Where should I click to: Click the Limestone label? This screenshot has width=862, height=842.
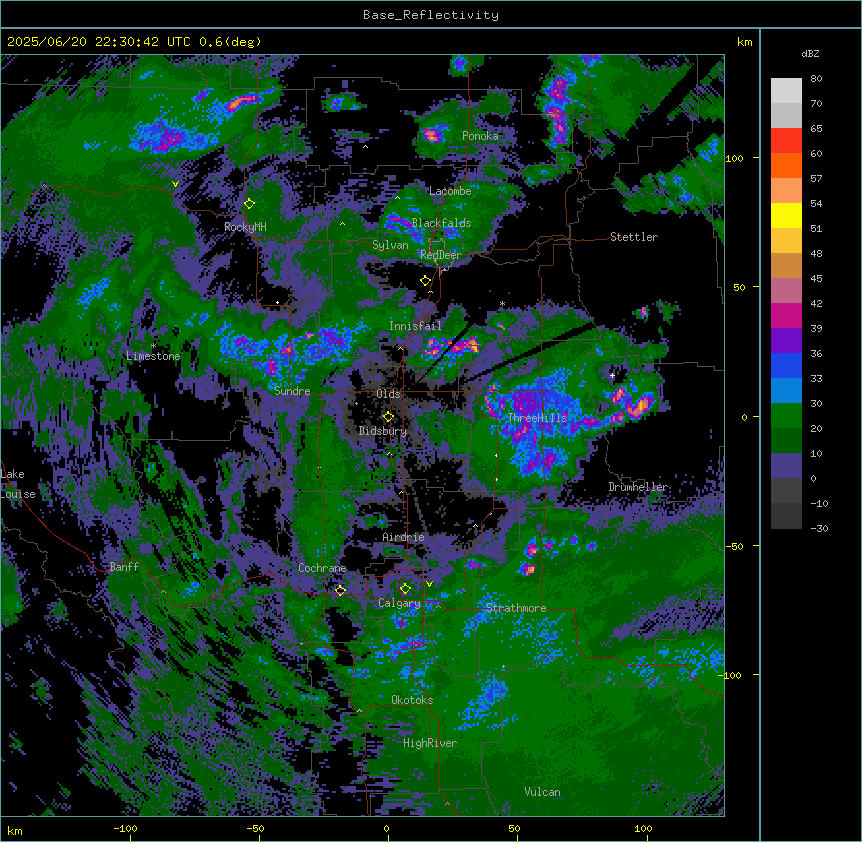click(153, 356)
